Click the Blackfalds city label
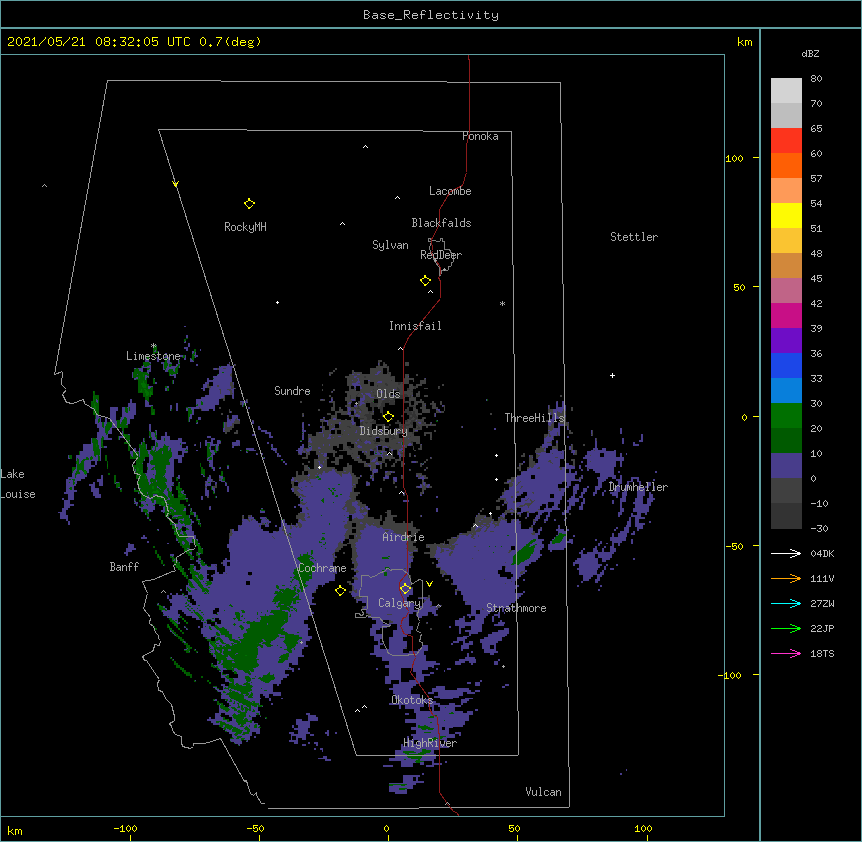Image resolution: width=862 pixels, height=842 pixels. [441, 223]
